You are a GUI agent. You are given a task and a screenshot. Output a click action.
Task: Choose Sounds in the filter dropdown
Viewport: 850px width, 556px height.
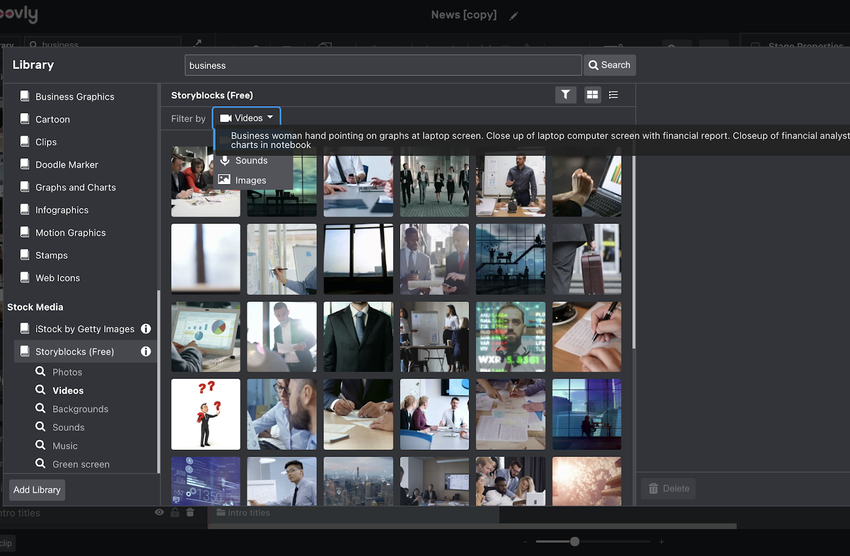(251, 161)
